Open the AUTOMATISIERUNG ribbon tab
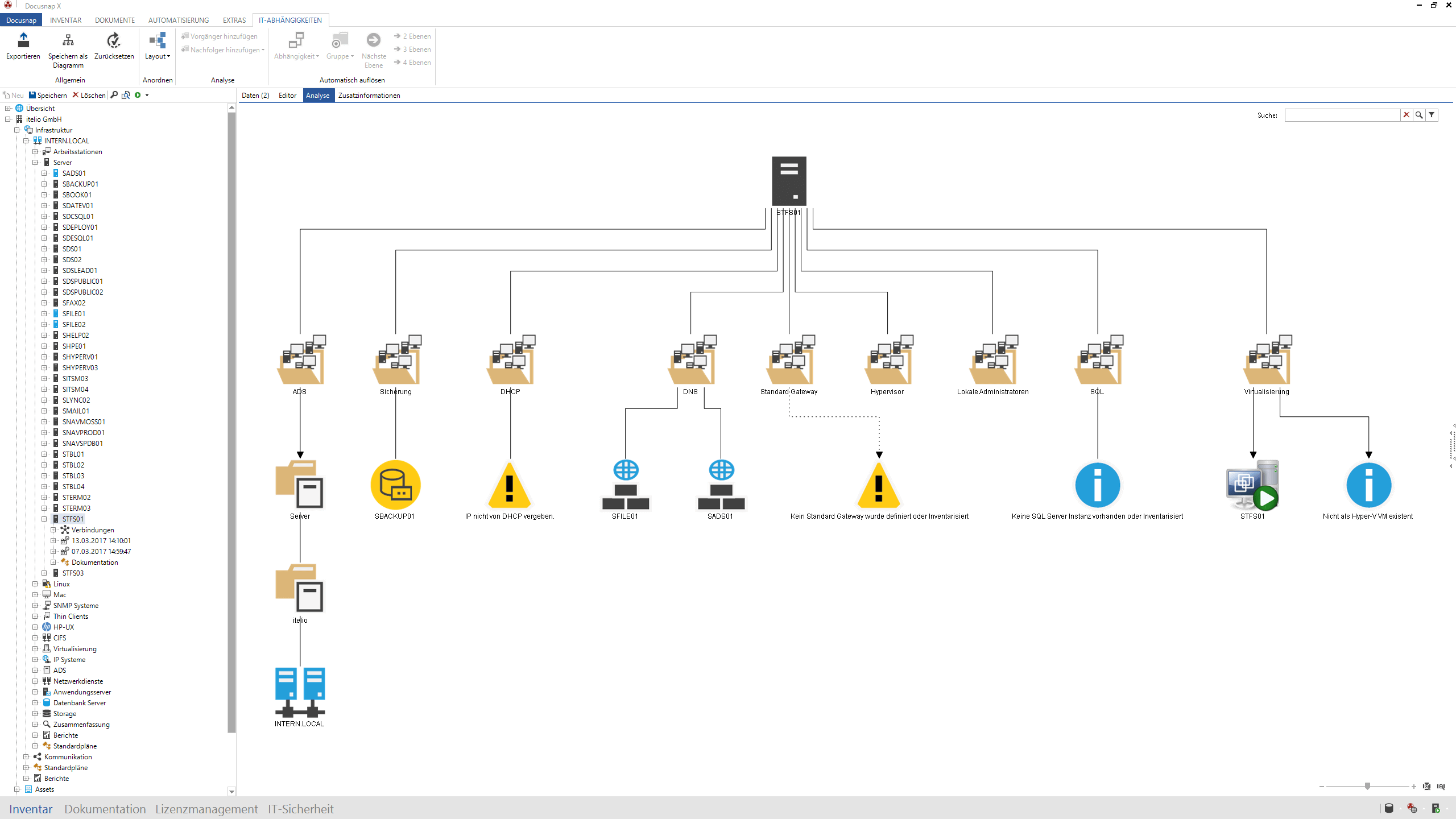The width and height of the screenshot is (1456, 819). [x=179, y=20]
